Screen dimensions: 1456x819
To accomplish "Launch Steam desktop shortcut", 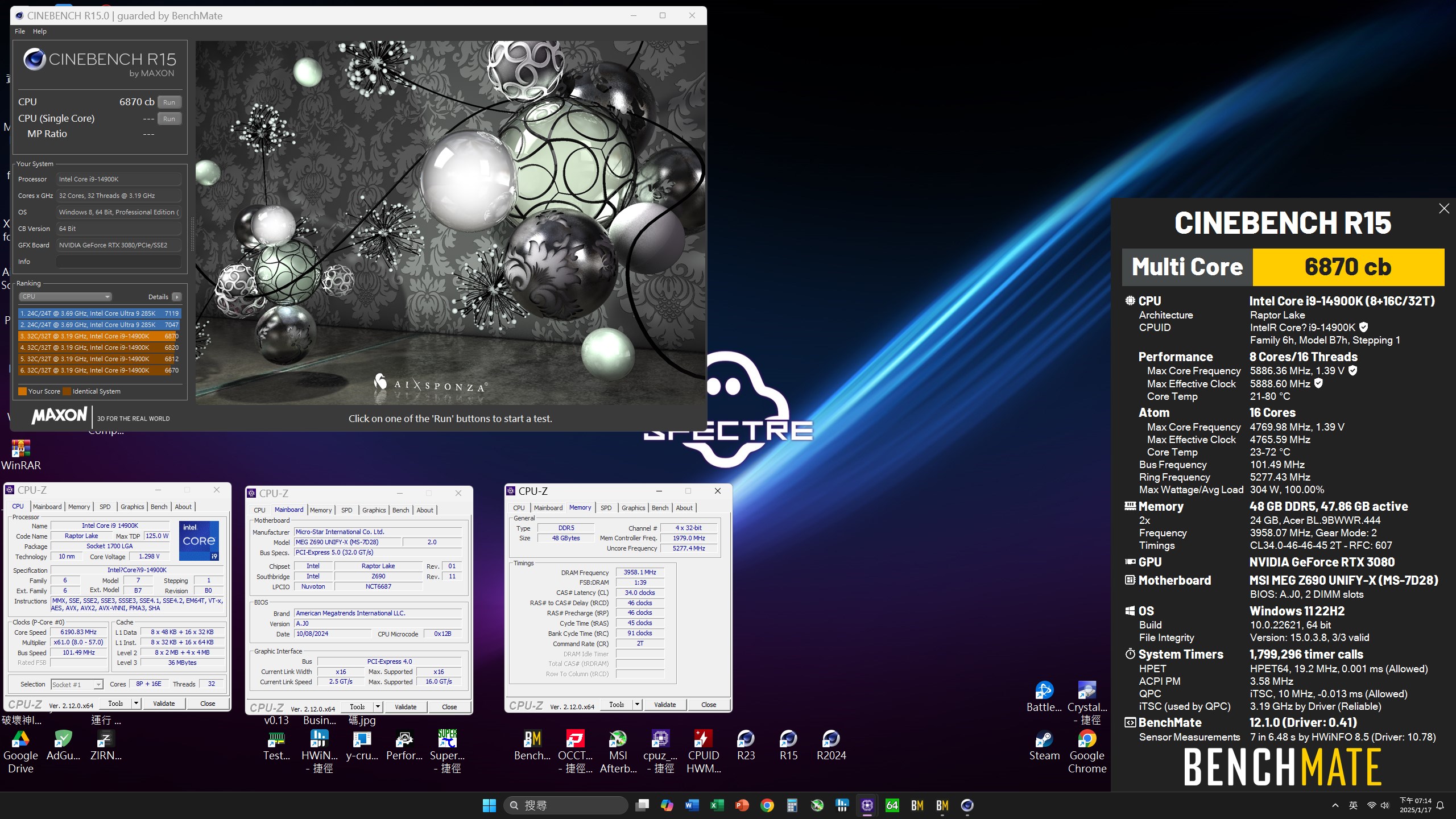I will 1044,746.
